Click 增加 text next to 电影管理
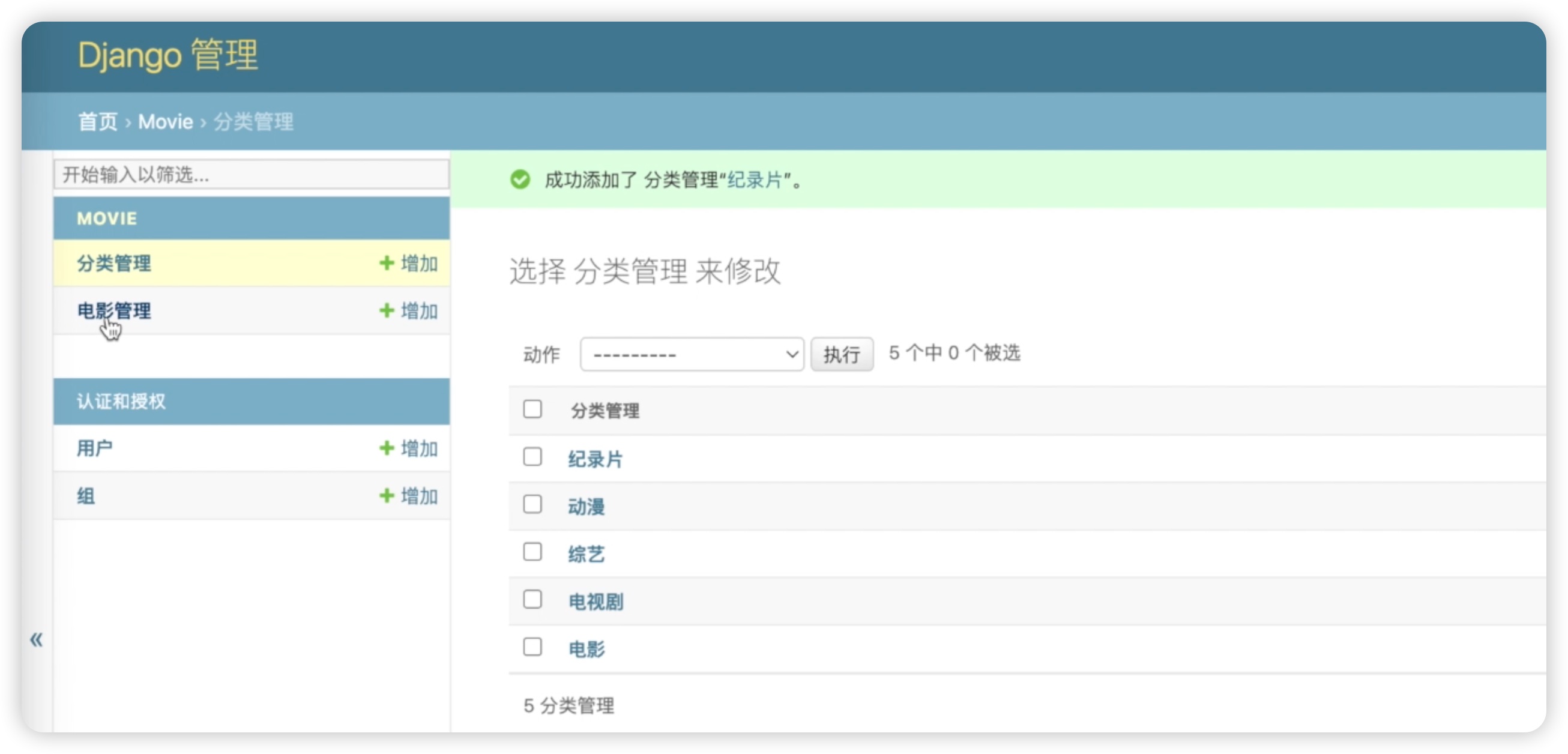Viewport: 1568px width, 754px height. tap(420, 310)
